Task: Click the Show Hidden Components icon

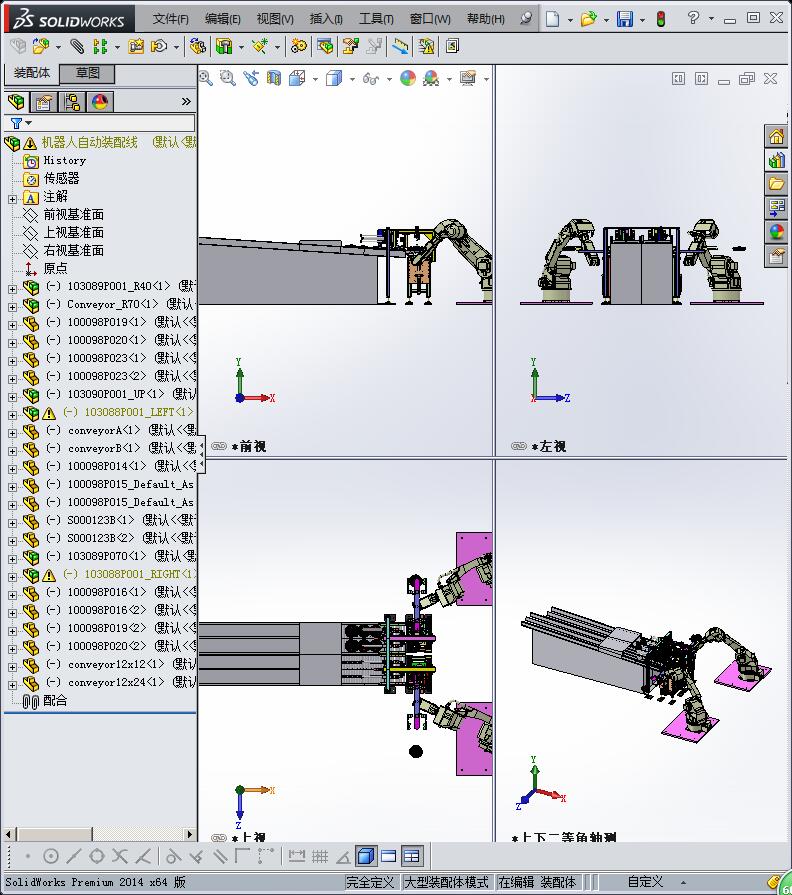Action: click(x=198, y=46)
